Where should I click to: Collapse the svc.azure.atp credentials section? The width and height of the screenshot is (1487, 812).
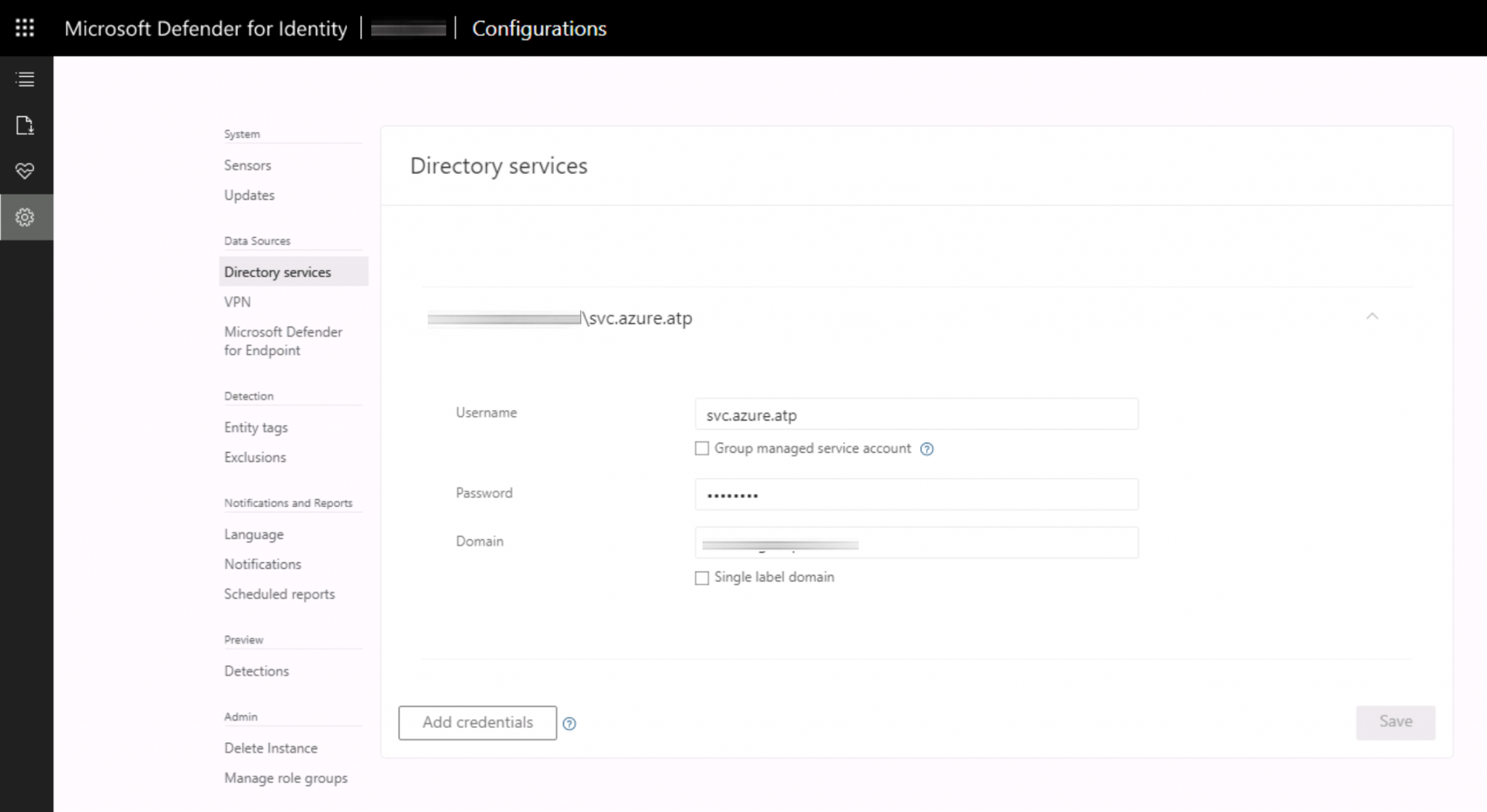[x=1372, y=316]
